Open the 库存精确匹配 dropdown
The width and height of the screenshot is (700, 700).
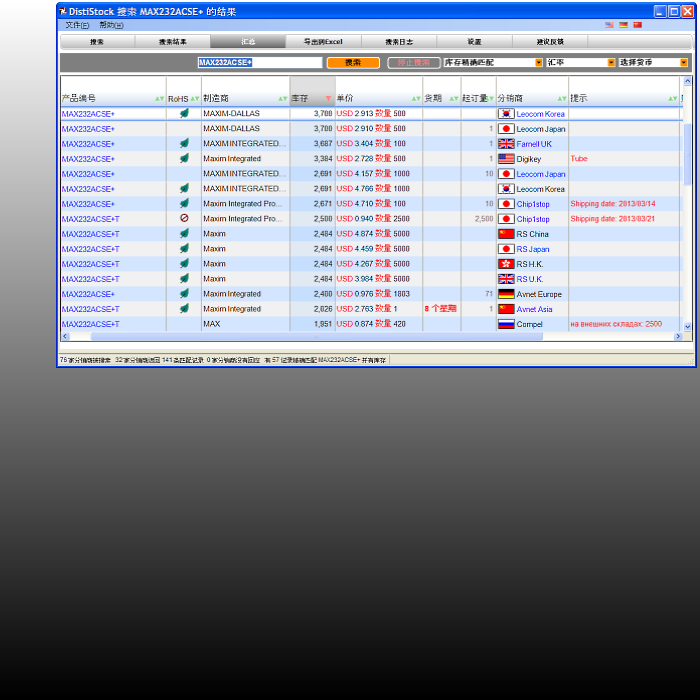coord(492,62)
